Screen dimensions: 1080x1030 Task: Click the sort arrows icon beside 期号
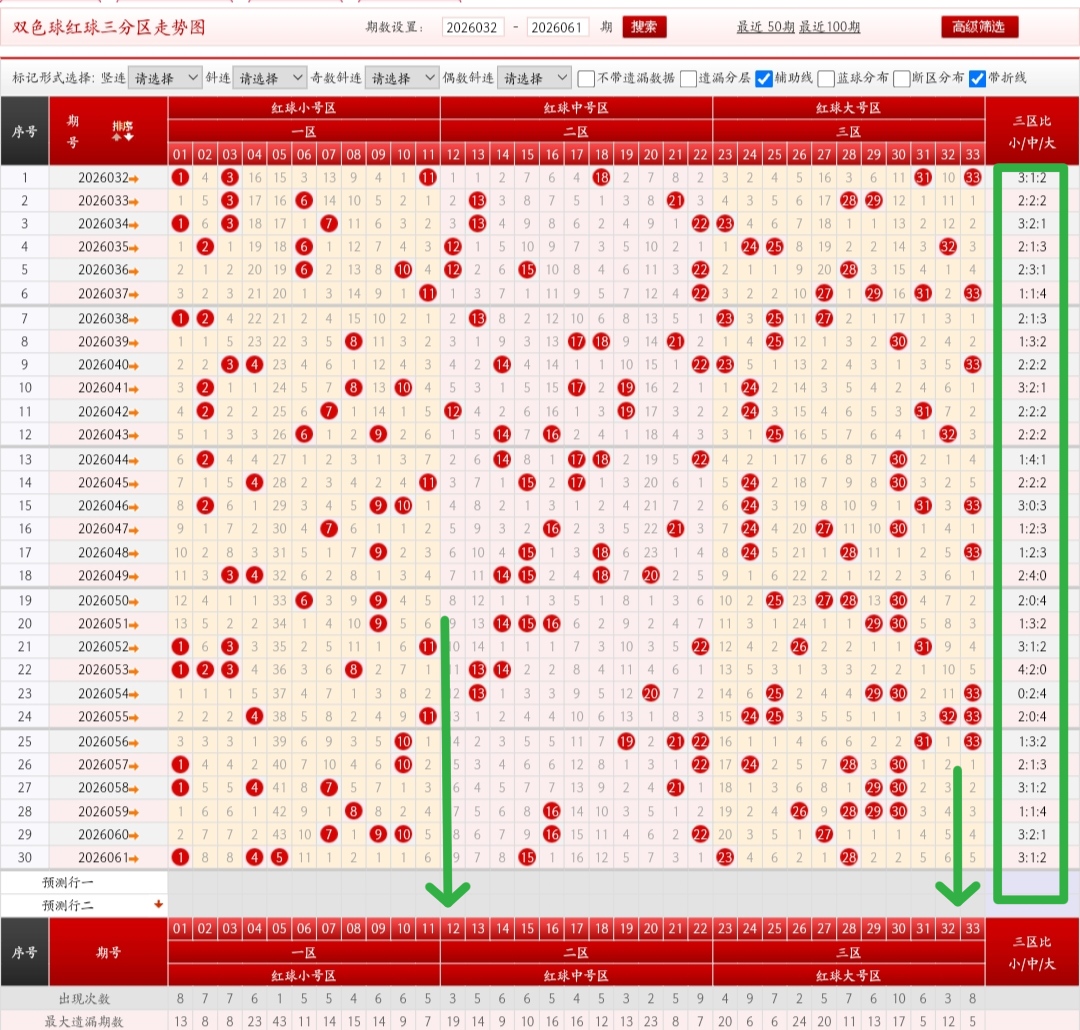[x=123, y=131]
